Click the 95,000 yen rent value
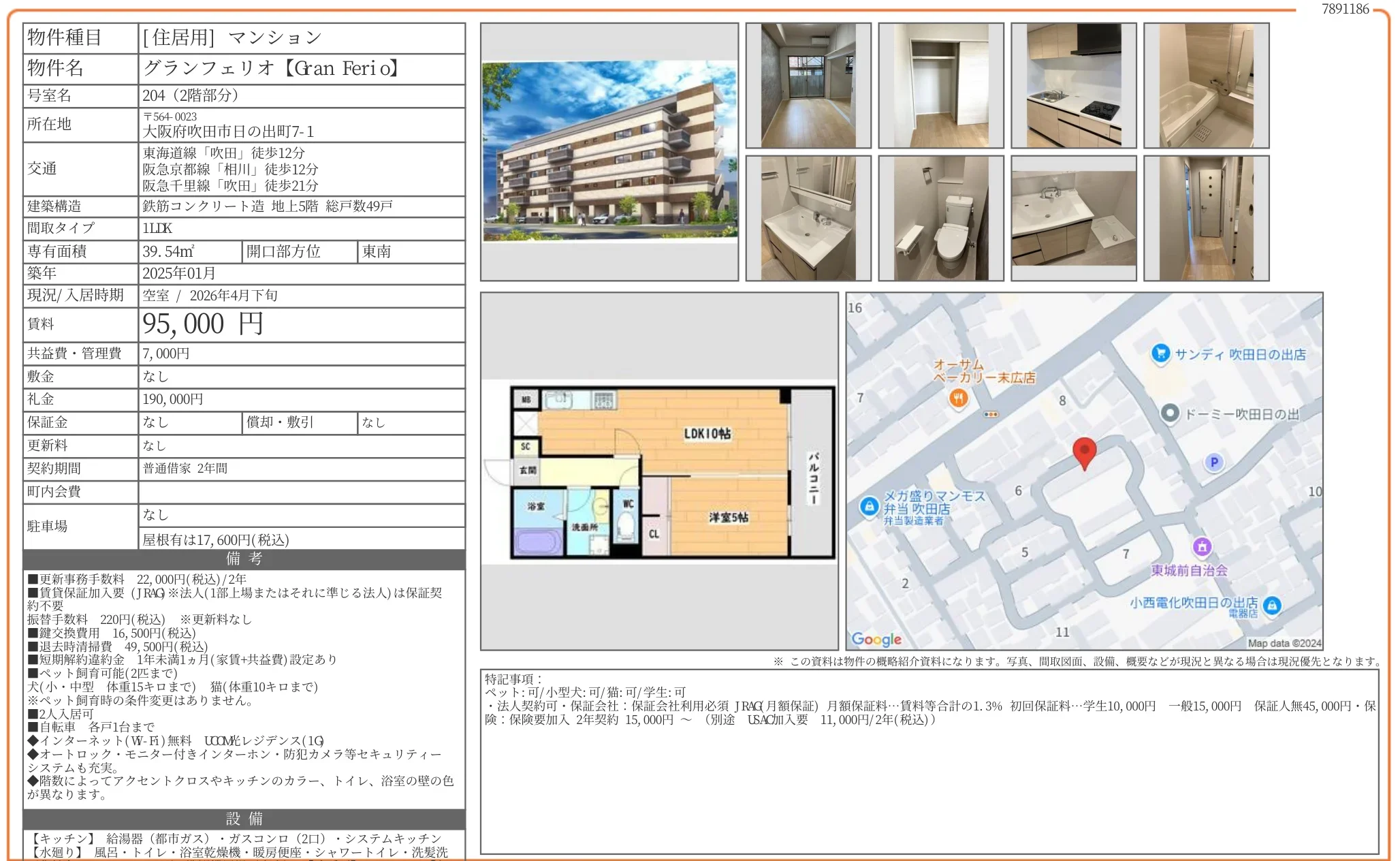This screenshot has height=861, width=1400. [202, 324]
